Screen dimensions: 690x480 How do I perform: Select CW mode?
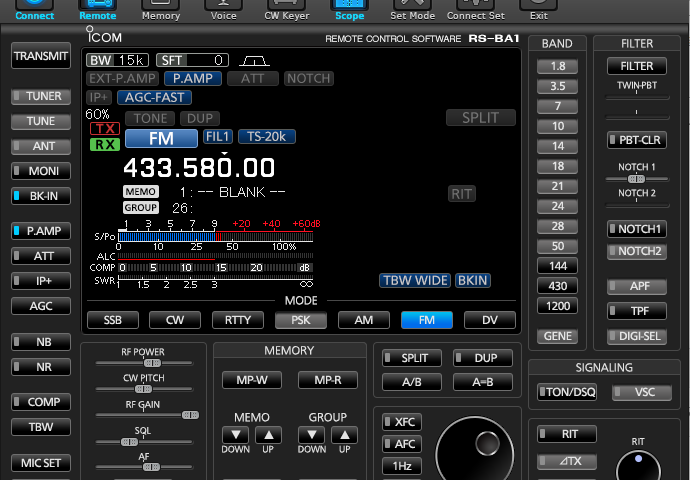[175, 320]
